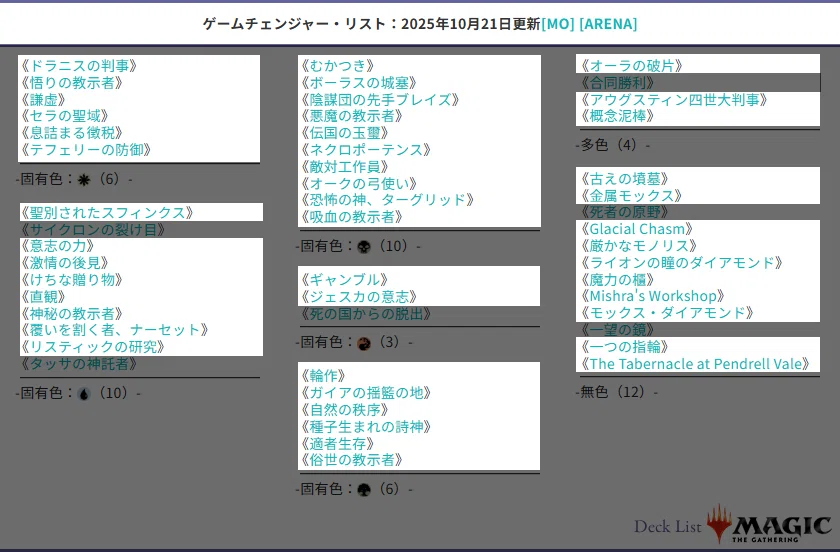The width and height of the screenshot is (840, 552).
Task: Open card link 《概念泥棒》
Action: coord(618,116)
